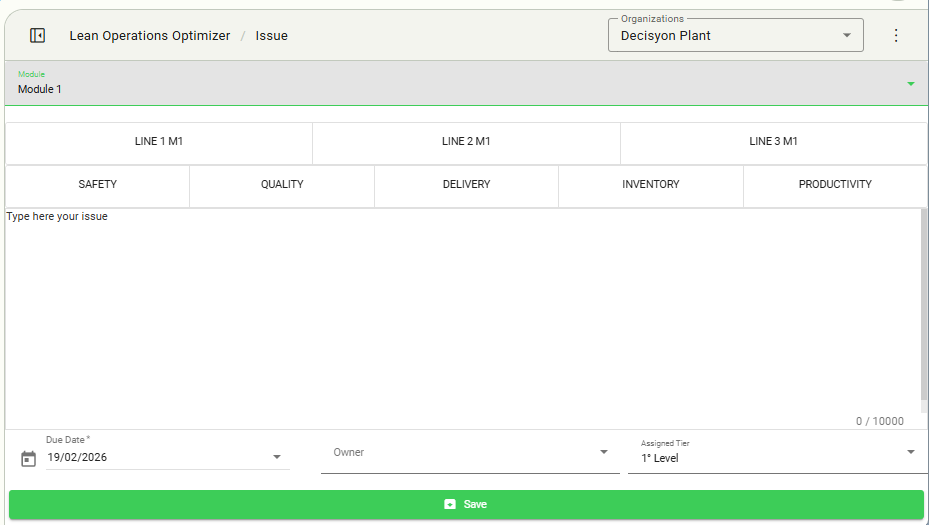This screenshot has height=525, width=929.
Task: Expand the Assigned Tier dropdown
Action: click(777, 453)
